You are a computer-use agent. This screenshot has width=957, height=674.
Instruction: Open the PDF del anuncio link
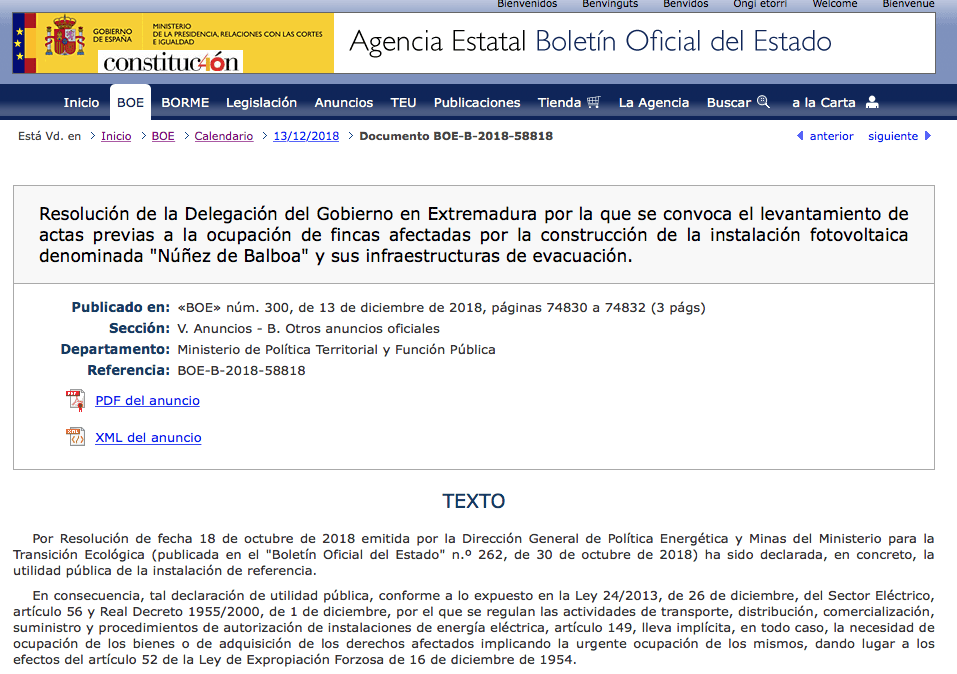pos(147,400)
